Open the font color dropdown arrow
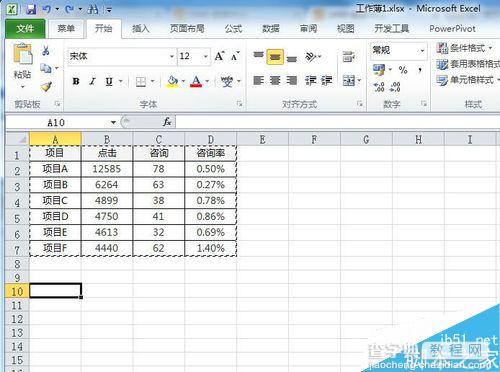 (x=207, y=81)
